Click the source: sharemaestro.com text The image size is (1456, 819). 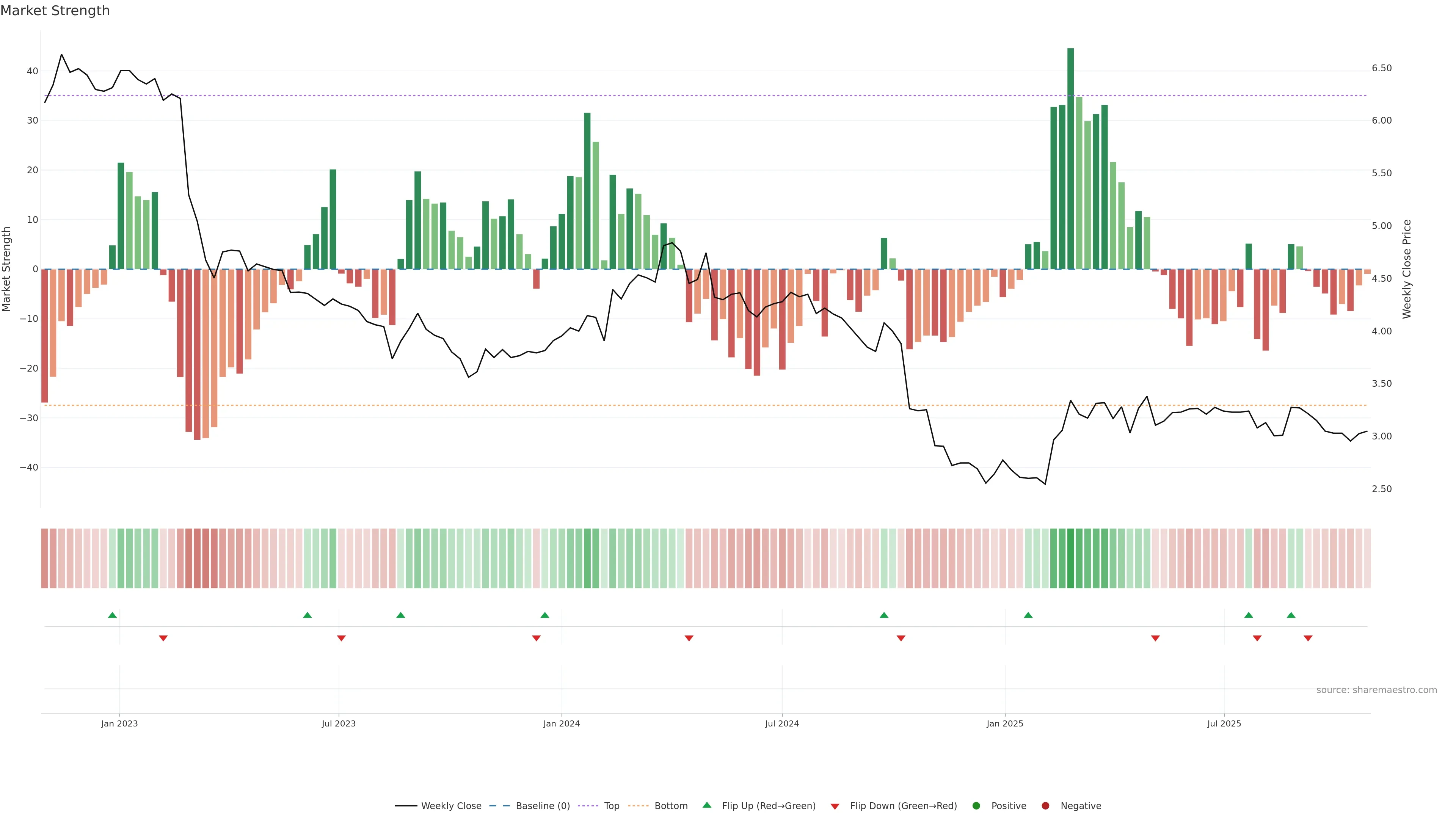click(x=1376, y=690)
